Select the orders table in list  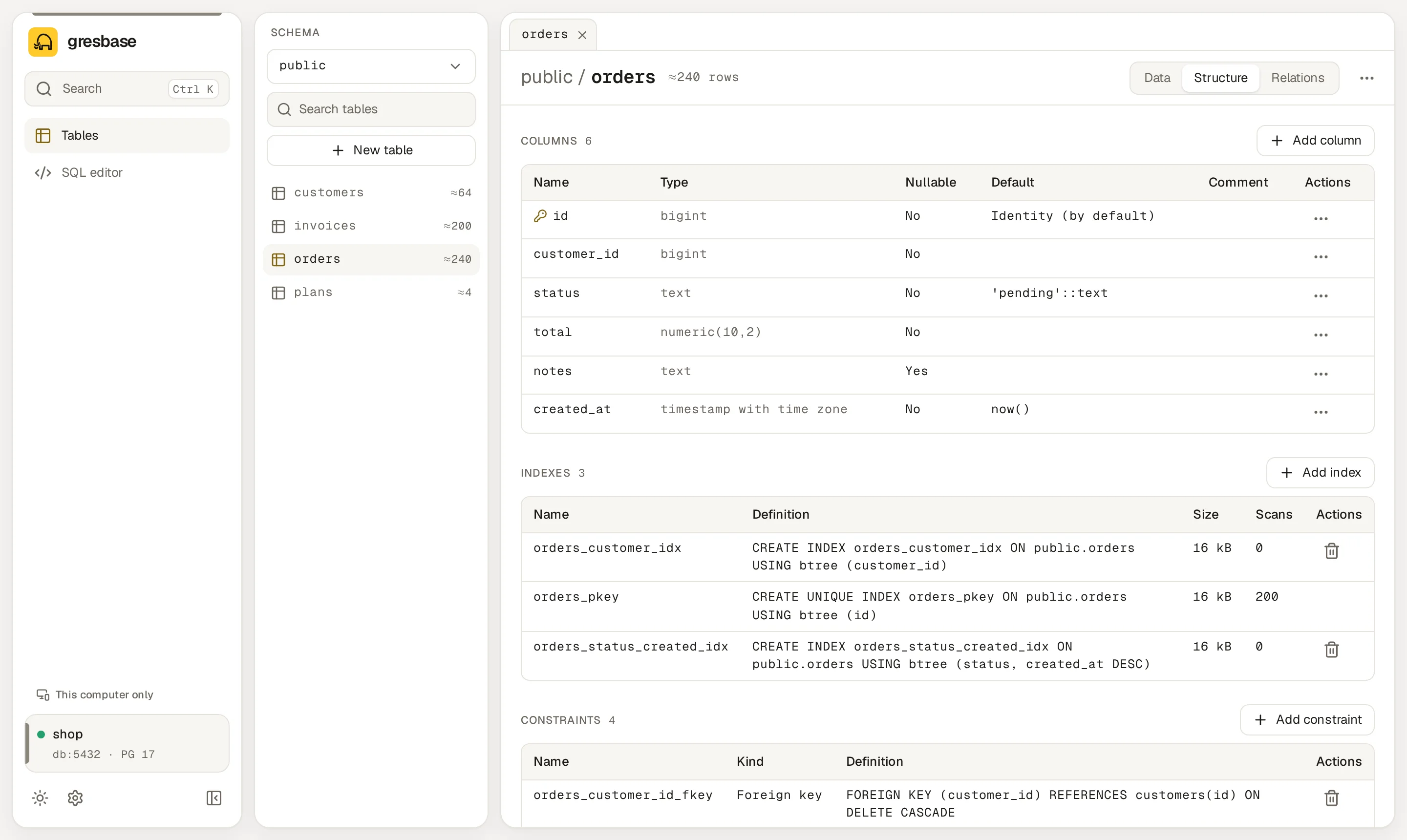pyautogui.click(x=371, y=259)
